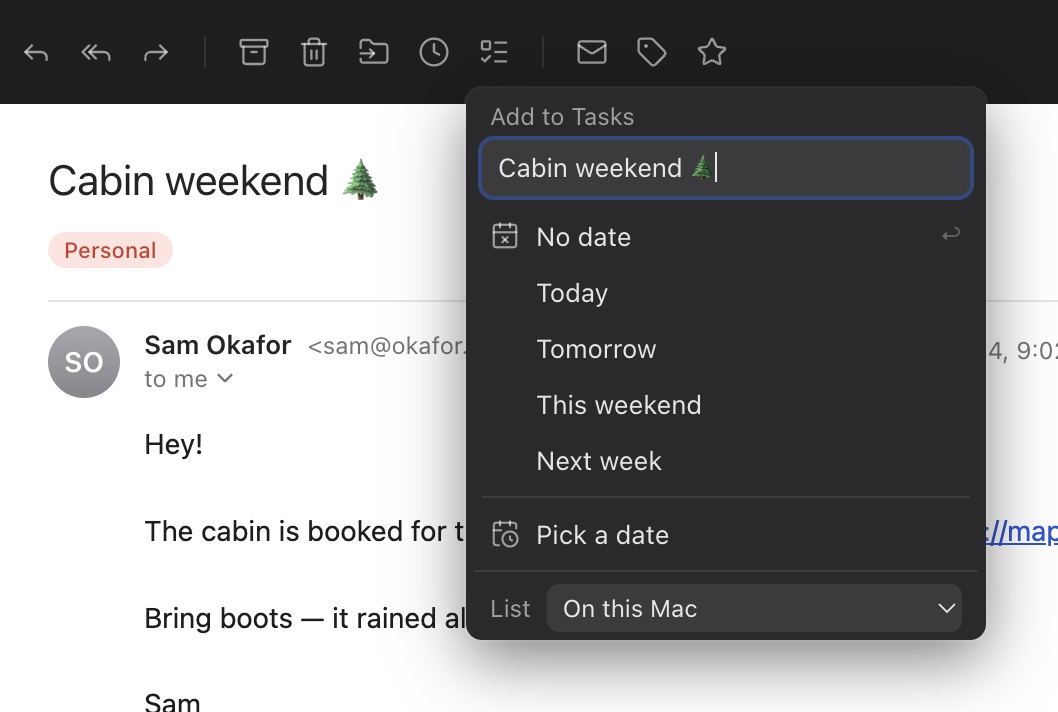
Task: Click the 'Bring boots' sentence in email
Action: [305, 618]
